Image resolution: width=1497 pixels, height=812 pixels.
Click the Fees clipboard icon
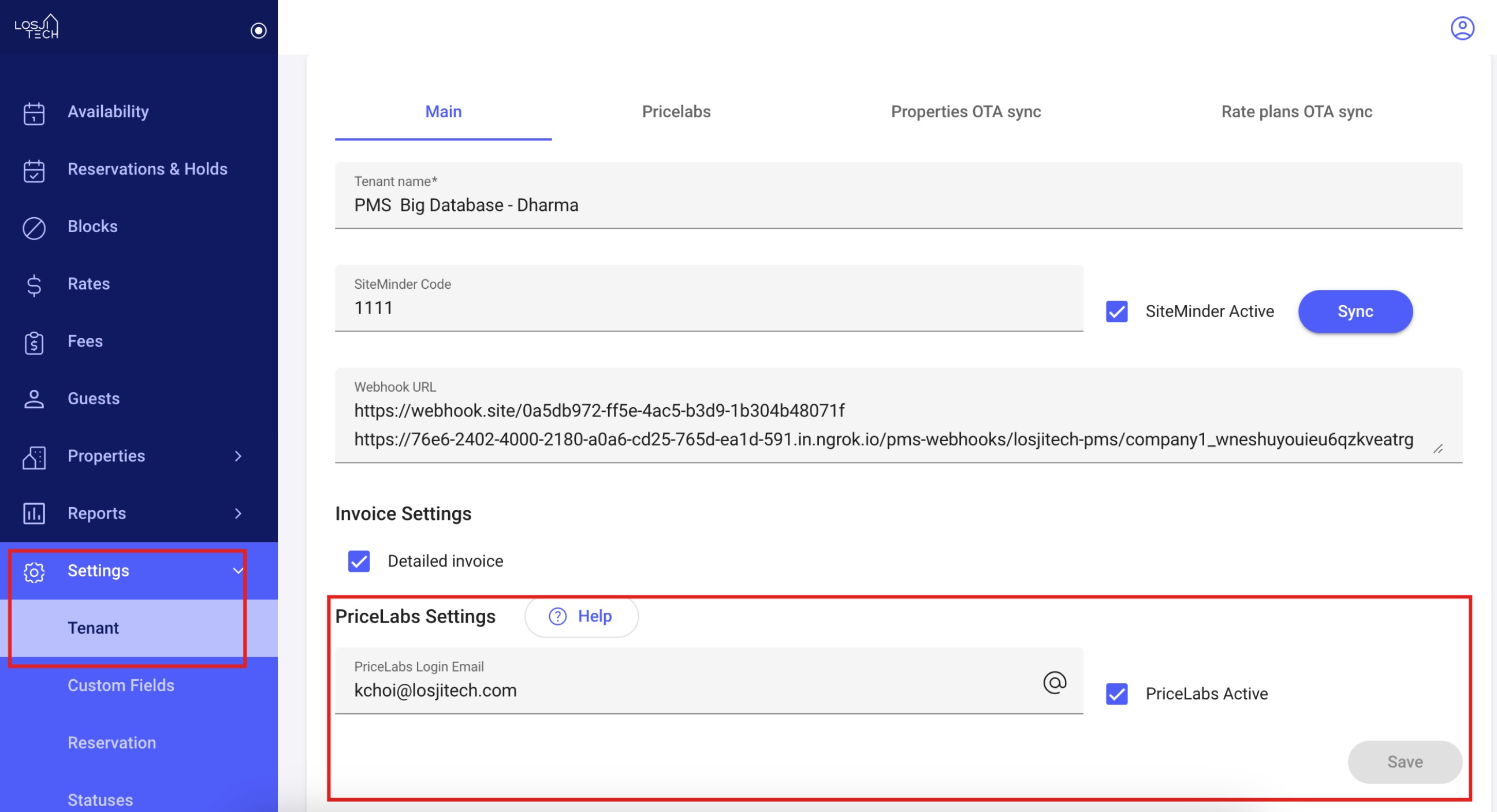pos(33,342)
